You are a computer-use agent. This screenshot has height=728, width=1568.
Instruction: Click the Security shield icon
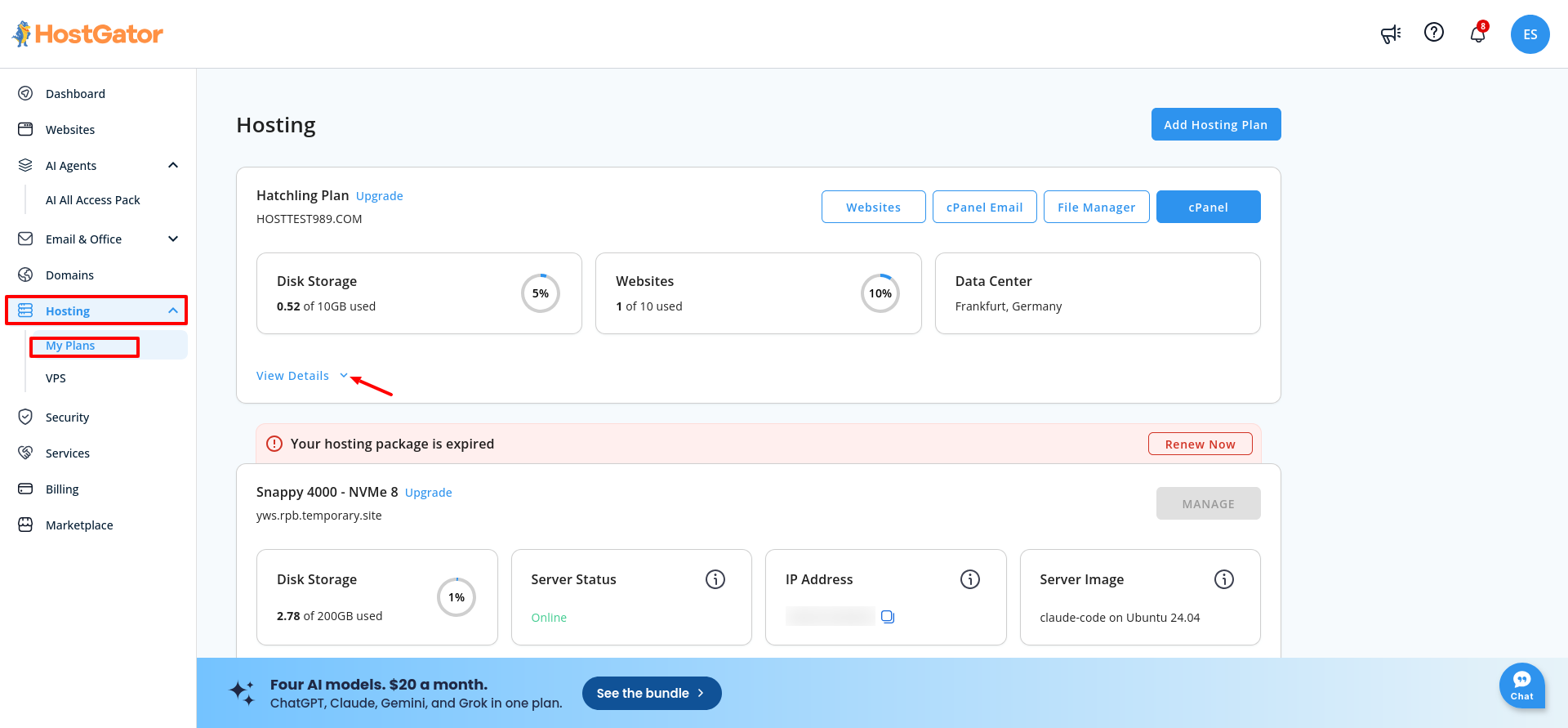coord(25,417)
